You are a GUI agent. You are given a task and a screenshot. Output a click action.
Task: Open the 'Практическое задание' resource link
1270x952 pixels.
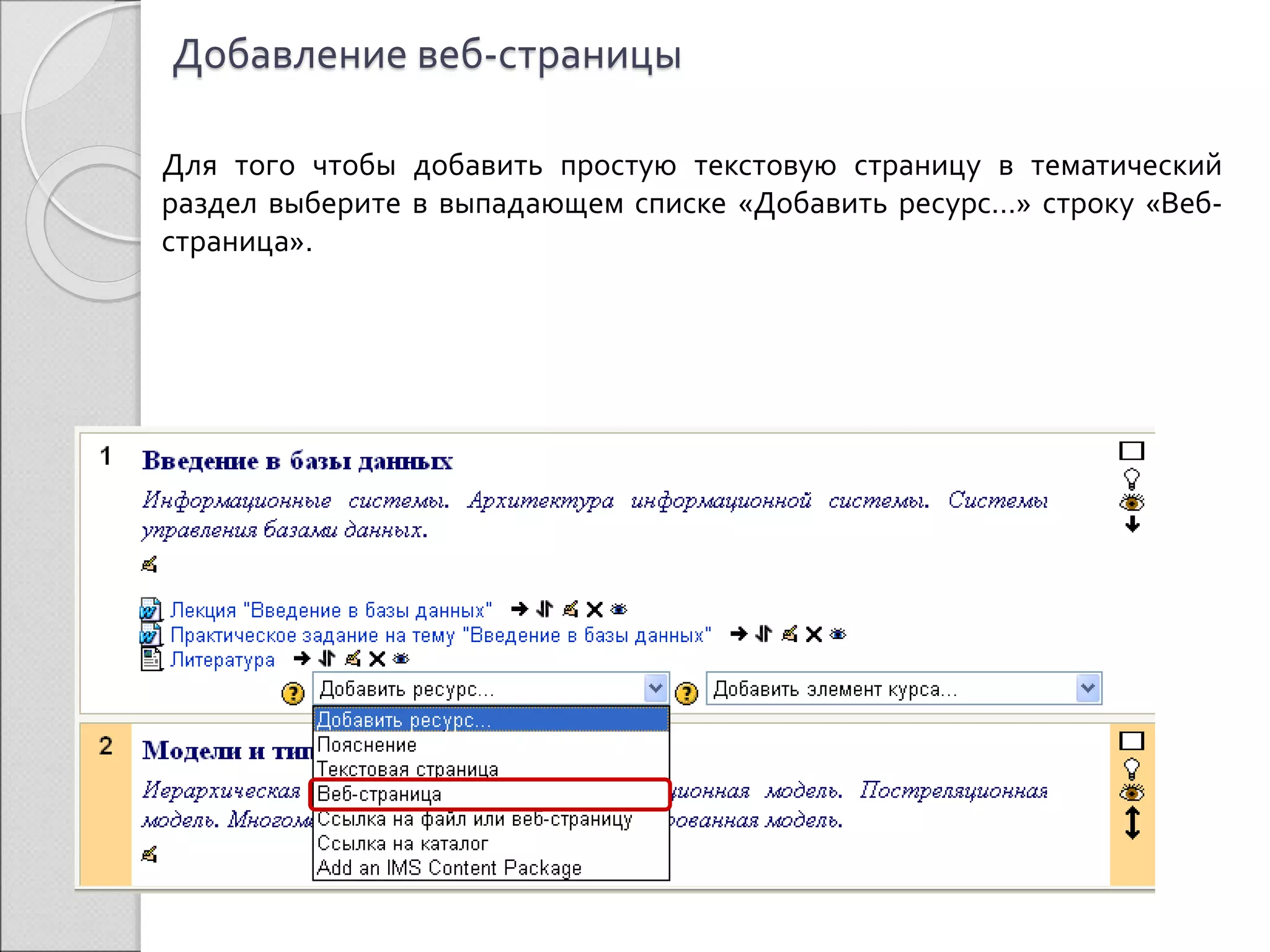[440, 635]
